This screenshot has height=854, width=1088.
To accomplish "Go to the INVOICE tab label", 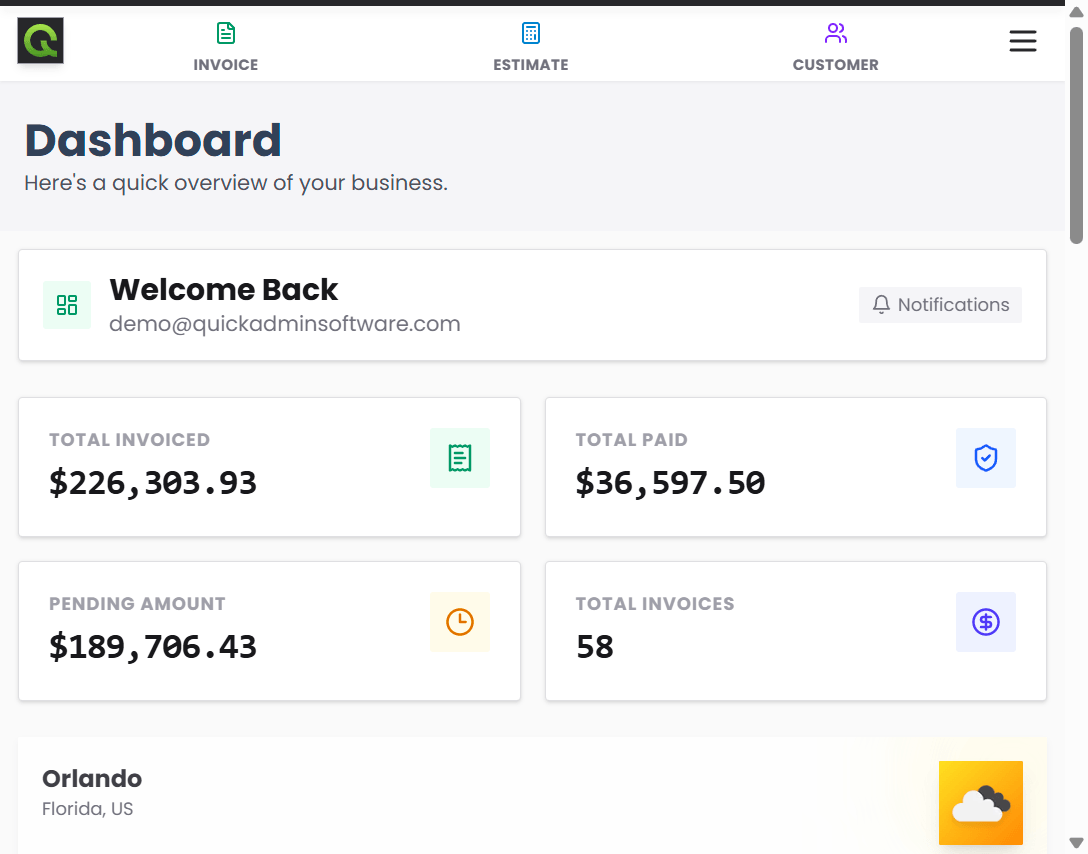I will point(226,65).
